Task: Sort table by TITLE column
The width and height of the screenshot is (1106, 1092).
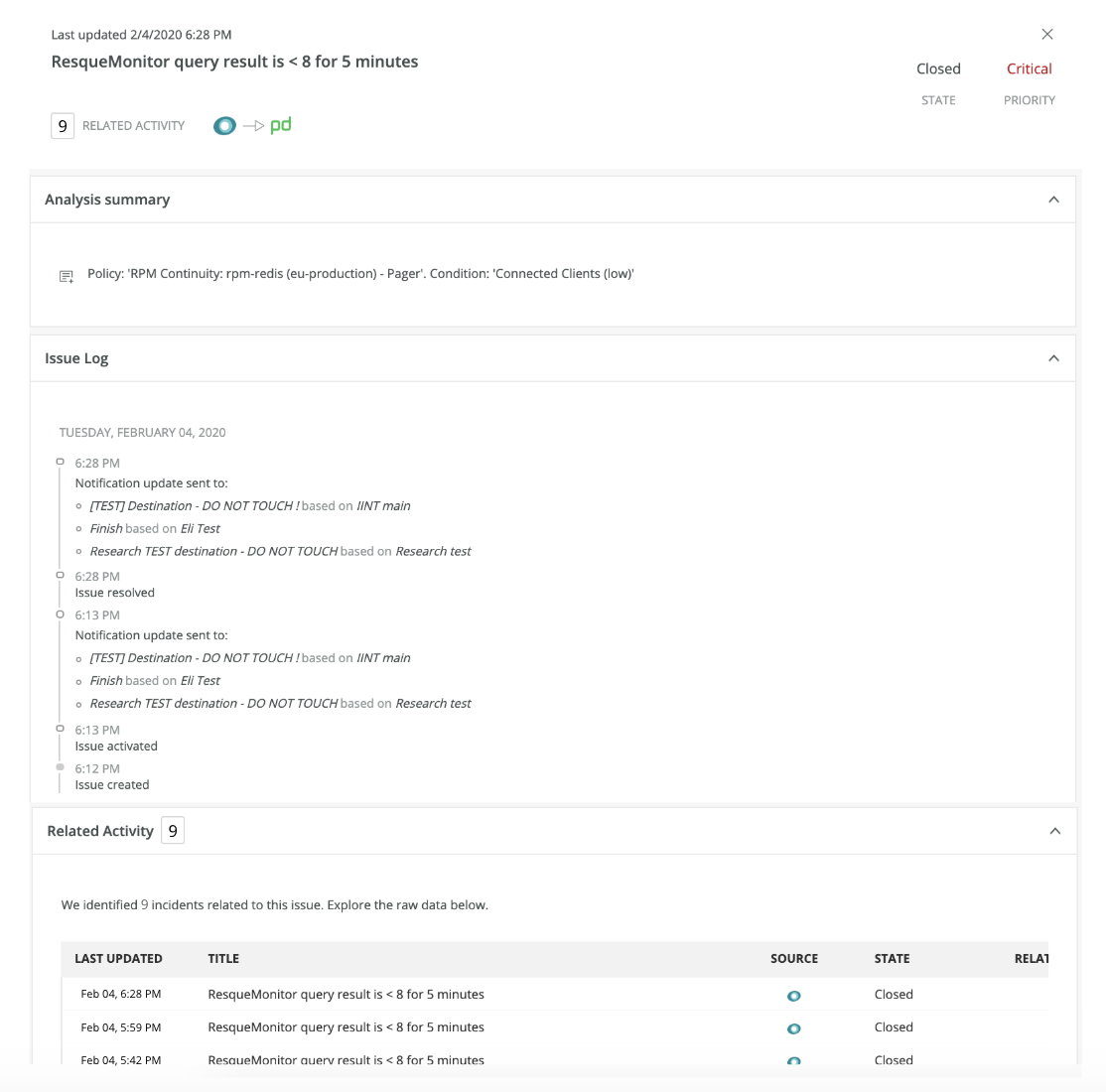Action: pos(223,959)
